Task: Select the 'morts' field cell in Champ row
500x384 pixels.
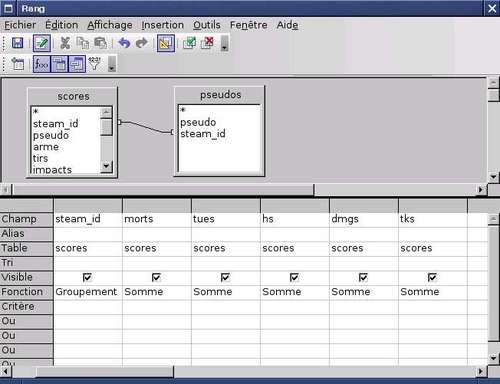Action: (x=157, y=219)
